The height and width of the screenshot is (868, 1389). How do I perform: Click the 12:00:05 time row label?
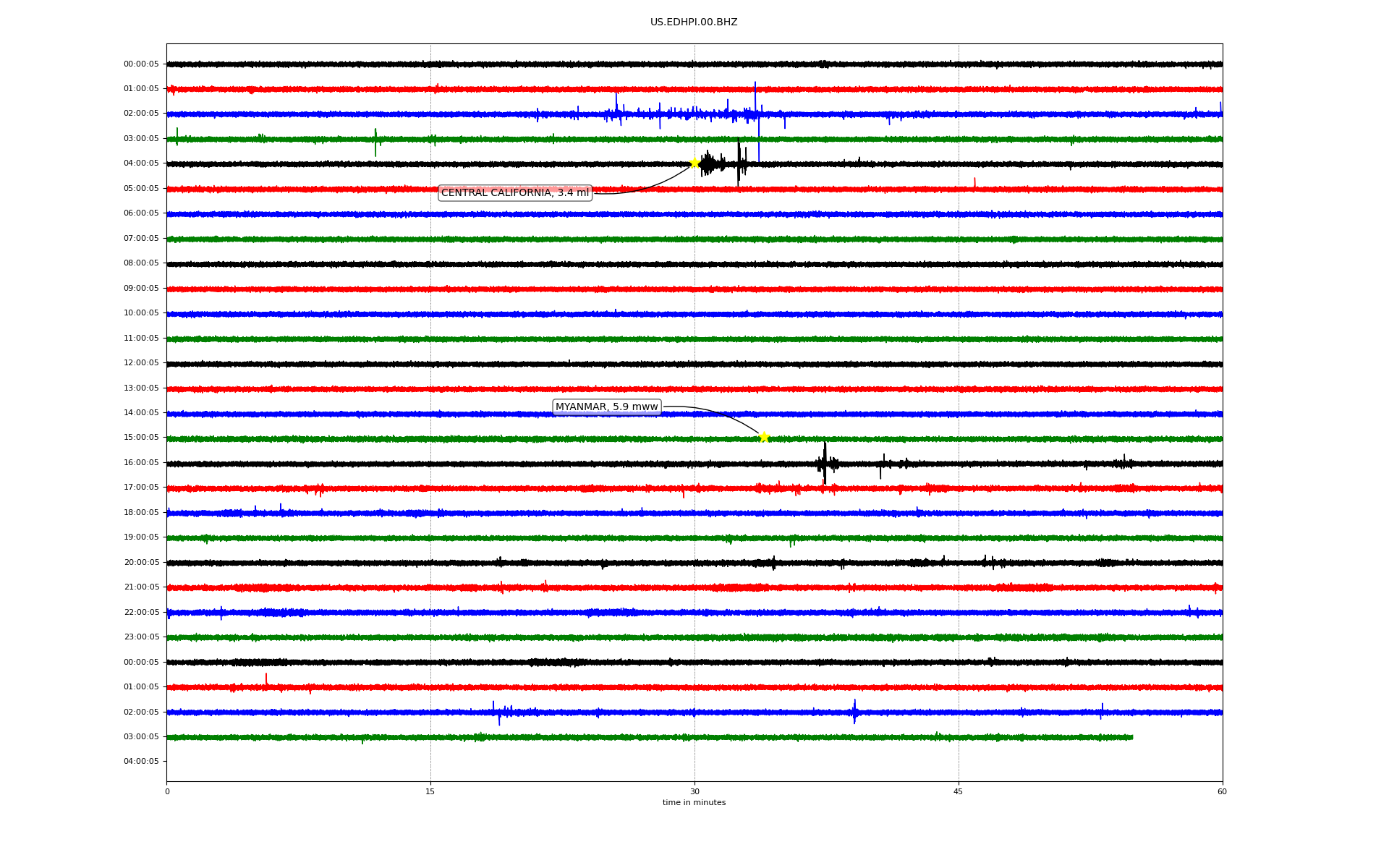click(x=141, y=363)
